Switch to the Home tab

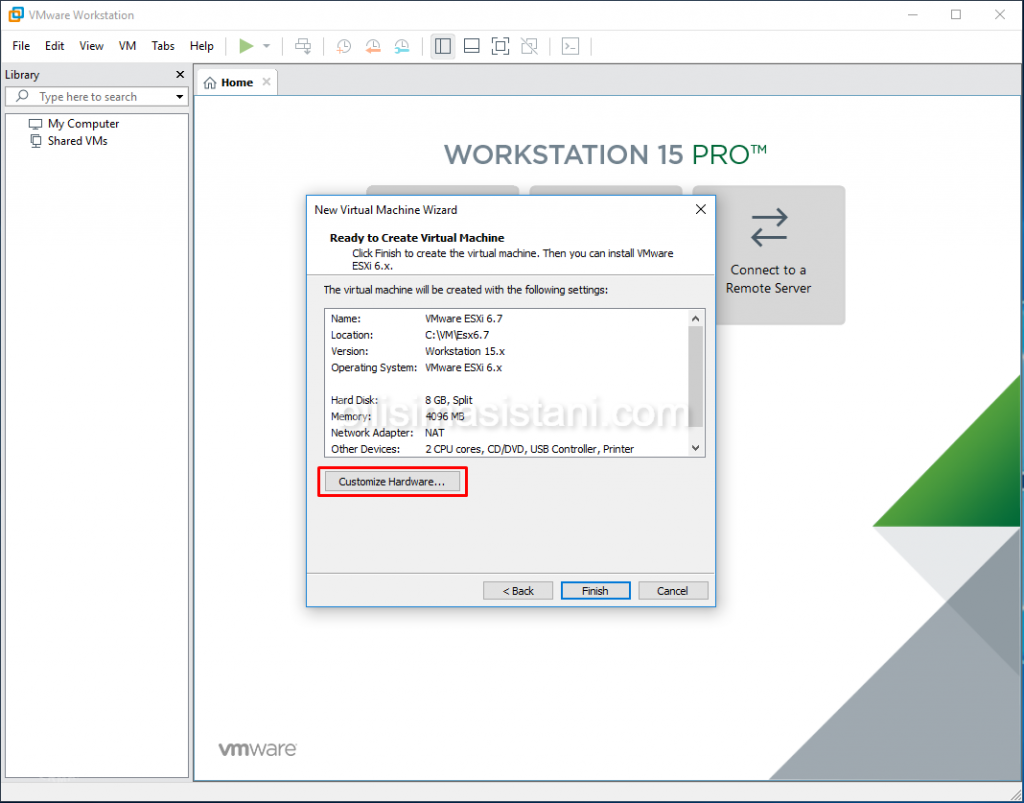237,82
